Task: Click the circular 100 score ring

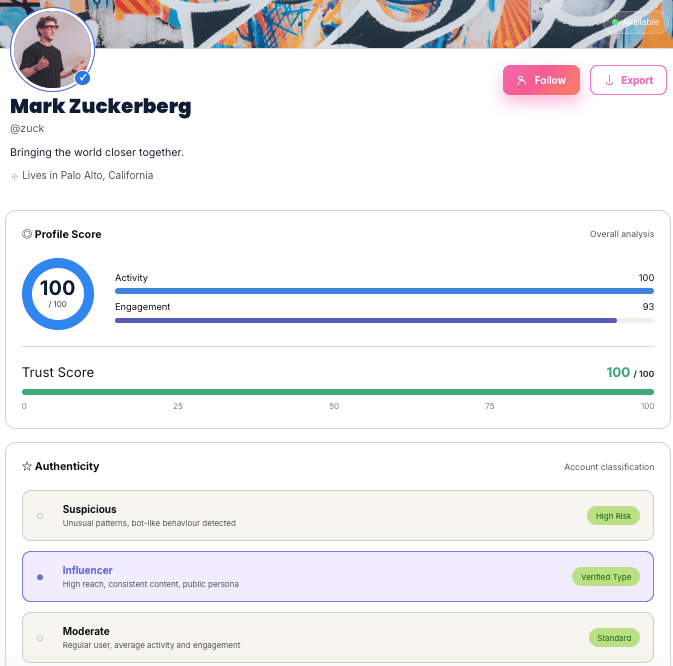Action: [58, 293]
